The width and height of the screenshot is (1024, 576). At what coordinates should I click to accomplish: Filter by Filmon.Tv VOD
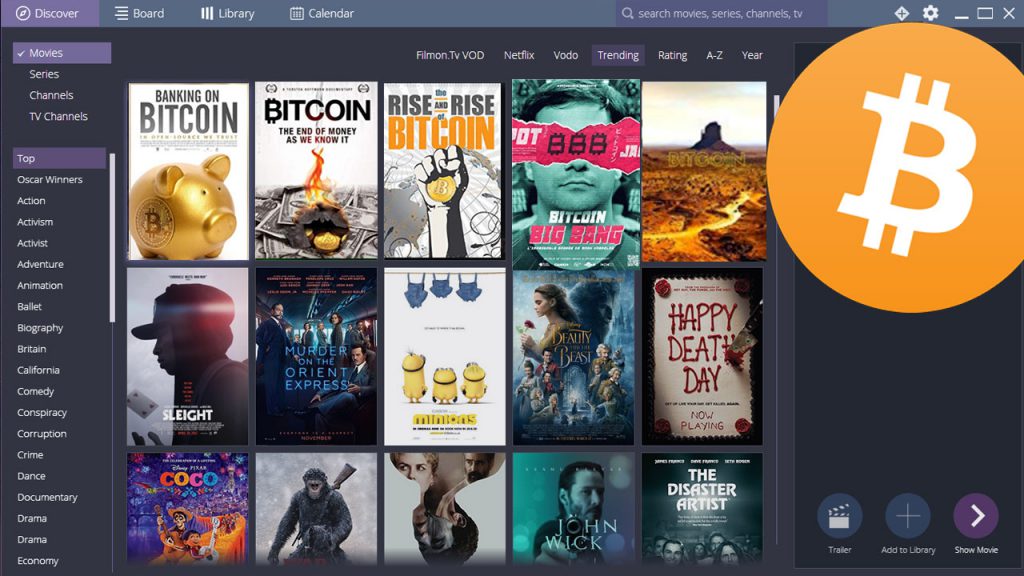pyautogui.click(x=450, y=56)
